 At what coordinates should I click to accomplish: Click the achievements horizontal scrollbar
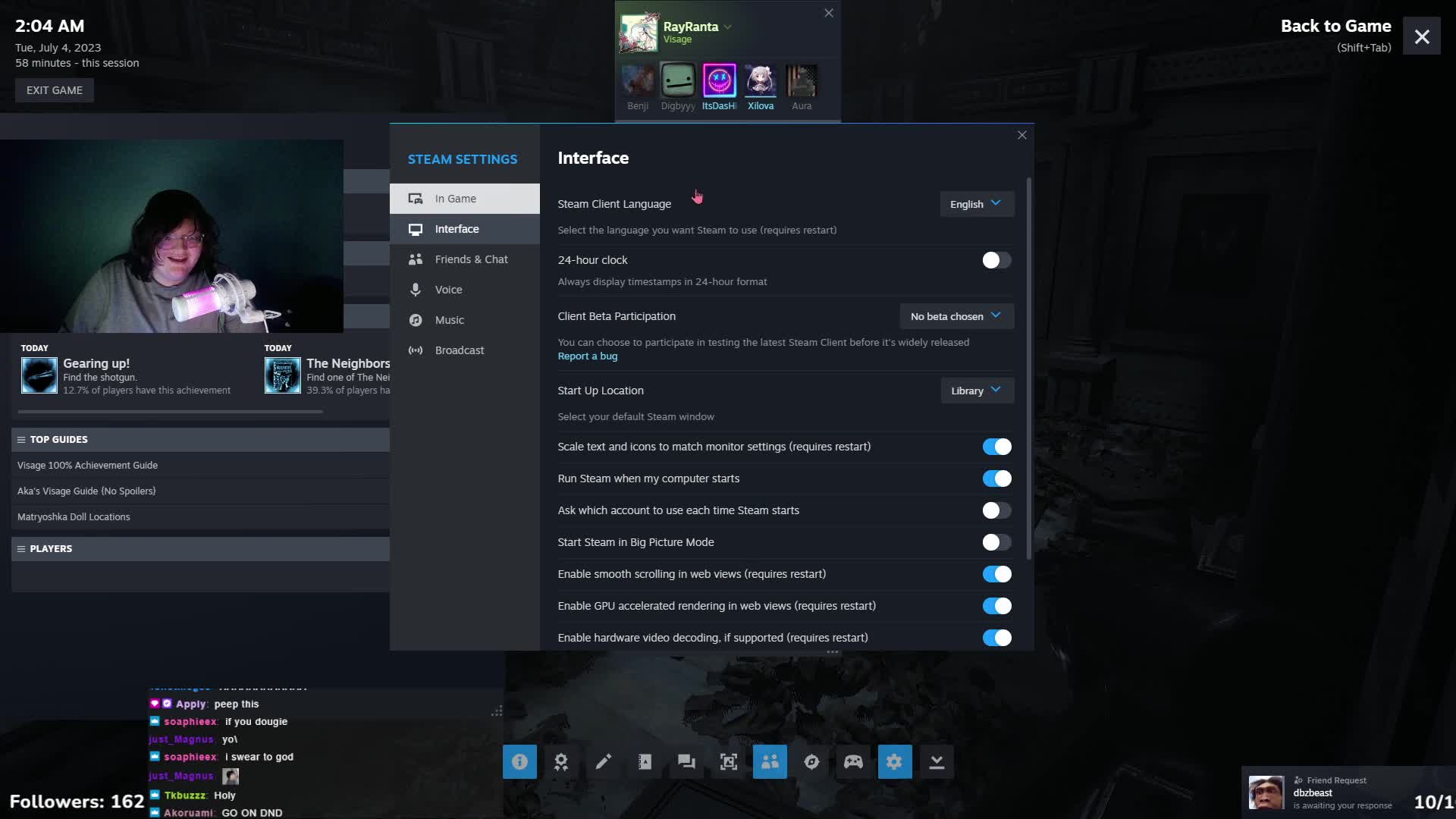(171, 412)
